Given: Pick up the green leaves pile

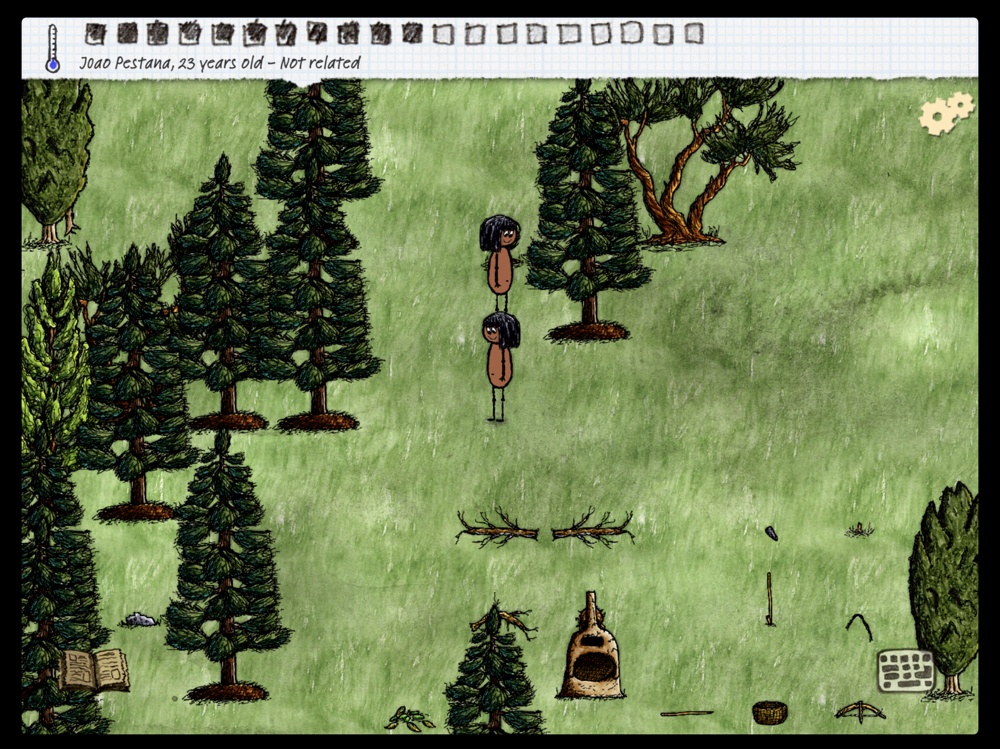Looking at the screenshot, I should [409, 719].
